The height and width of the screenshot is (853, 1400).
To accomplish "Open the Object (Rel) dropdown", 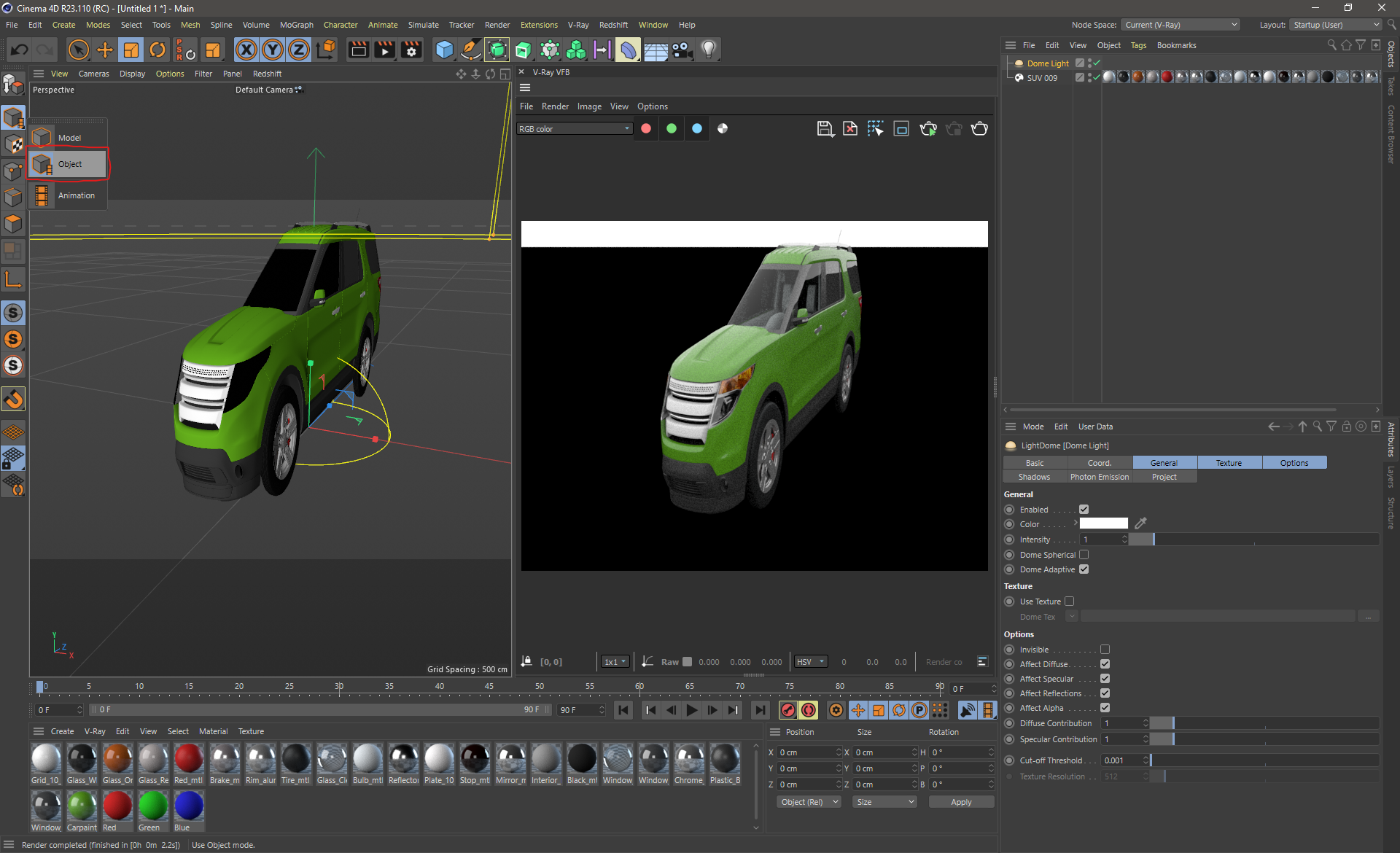I will (809, 802).
